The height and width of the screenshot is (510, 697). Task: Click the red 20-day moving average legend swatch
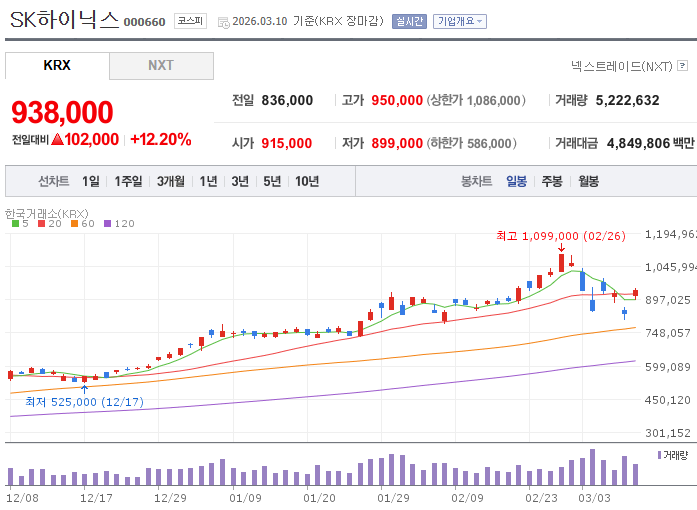click(x=42, y=224)
